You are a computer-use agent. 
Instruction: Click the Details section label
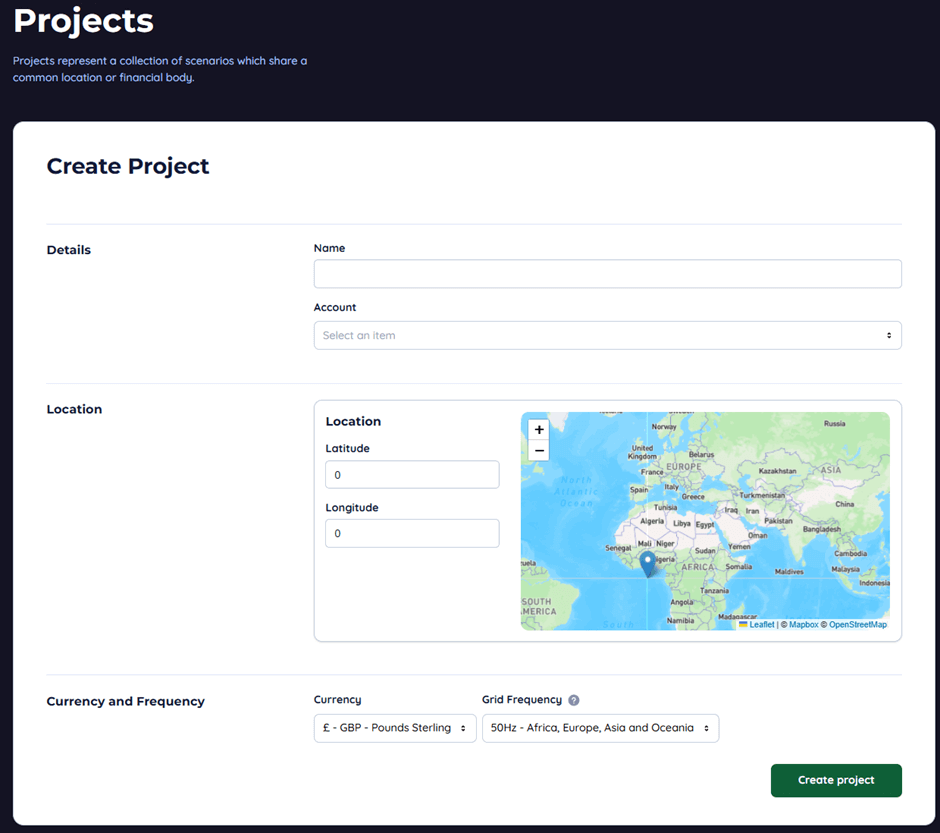tap(68, 249)
